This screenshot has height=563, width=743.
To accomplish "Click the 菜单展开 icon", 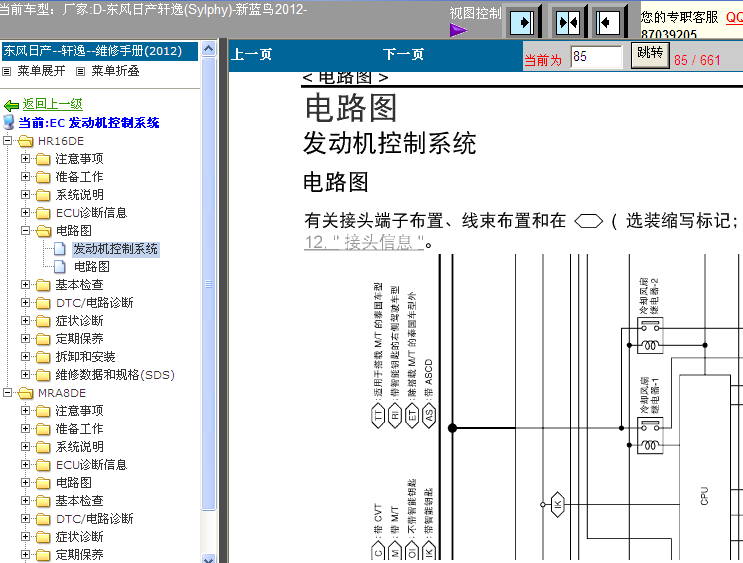I will 7,72.
